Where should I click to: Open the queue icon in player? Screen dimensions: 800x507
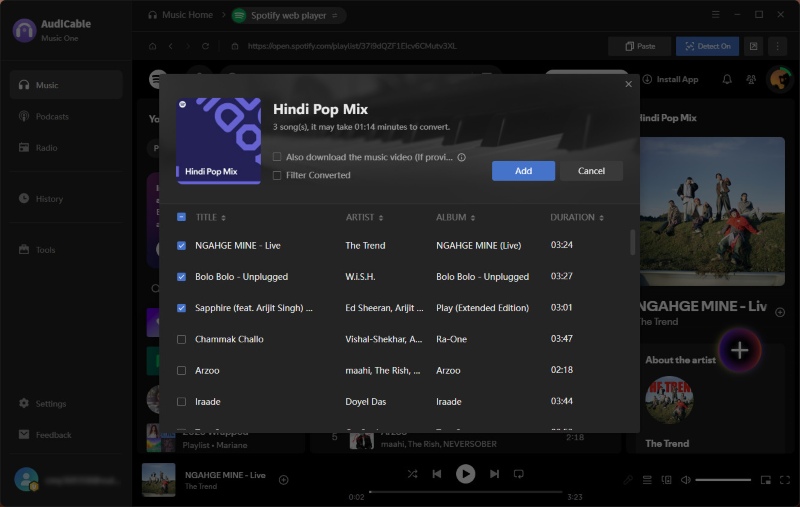tap(647, 480)
